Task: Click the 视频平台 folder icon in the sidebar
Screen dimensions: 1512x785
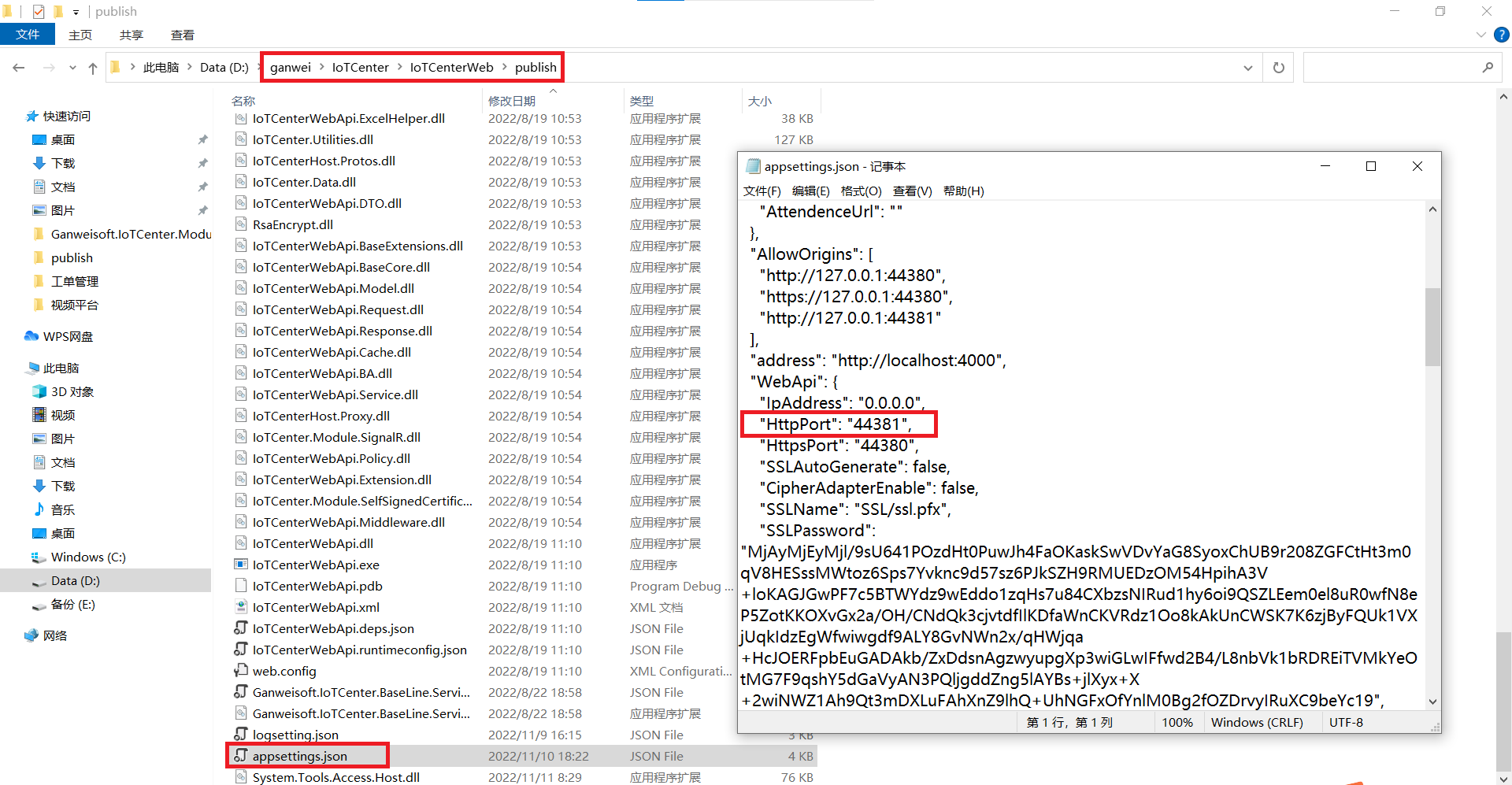Action: coord(39,305)
